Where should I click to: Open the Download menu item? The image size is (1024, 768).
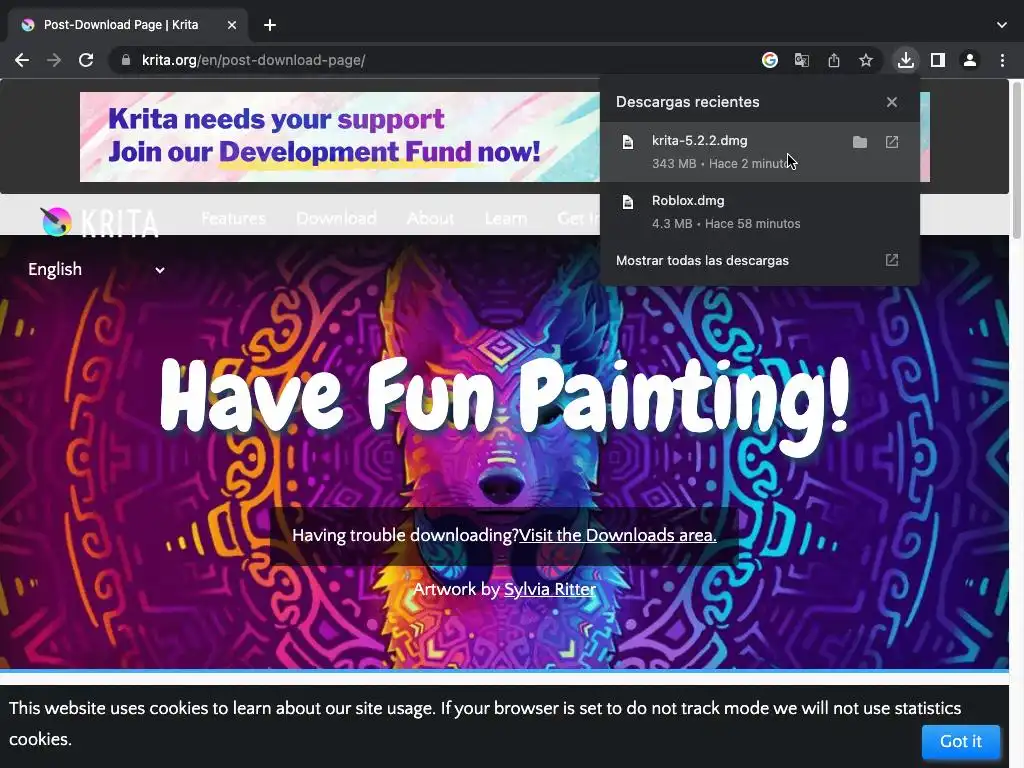pyautogui.click(x=336, y=218)
